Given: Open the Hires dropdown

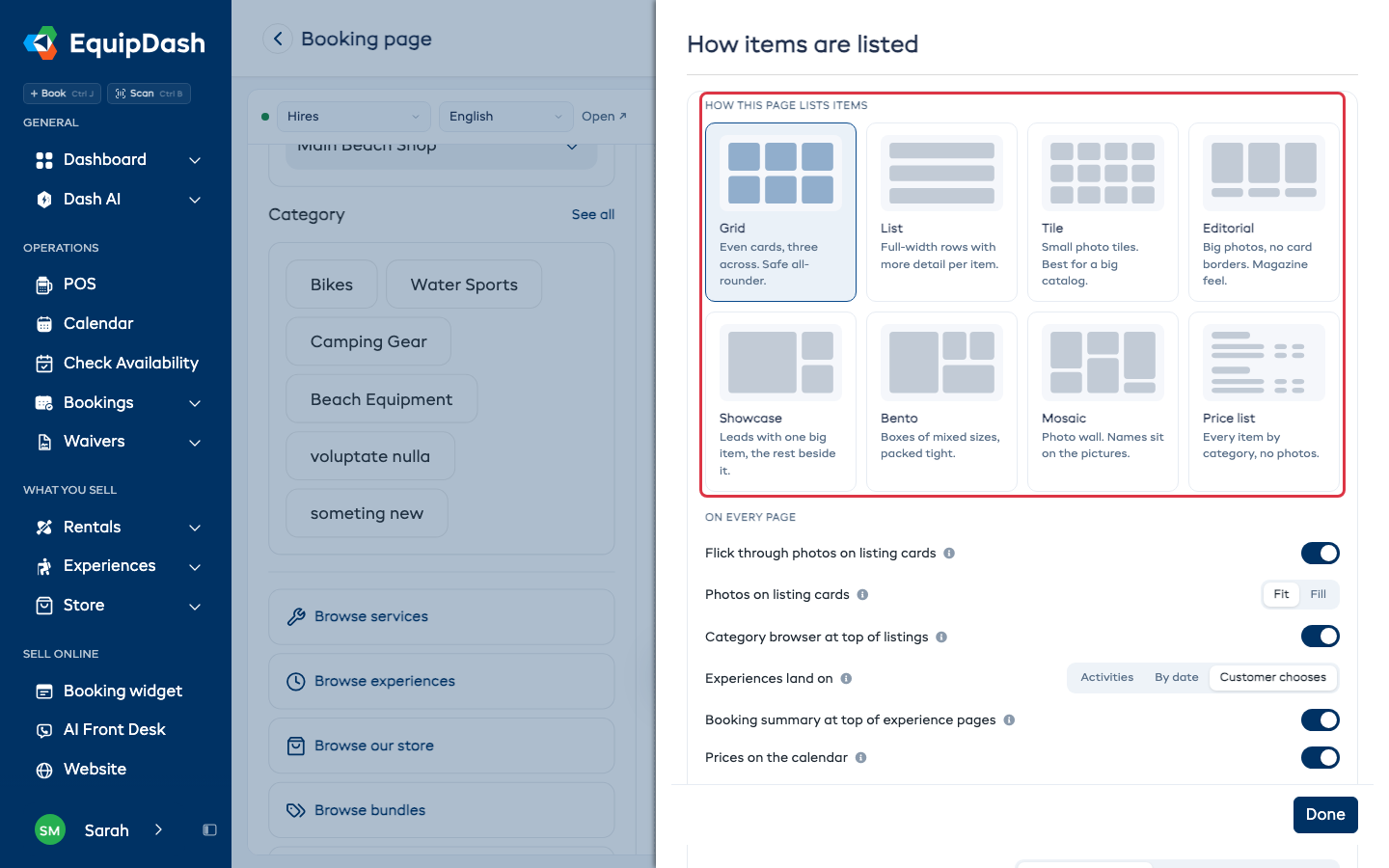Looking at the screenshot, I should 354,117.
